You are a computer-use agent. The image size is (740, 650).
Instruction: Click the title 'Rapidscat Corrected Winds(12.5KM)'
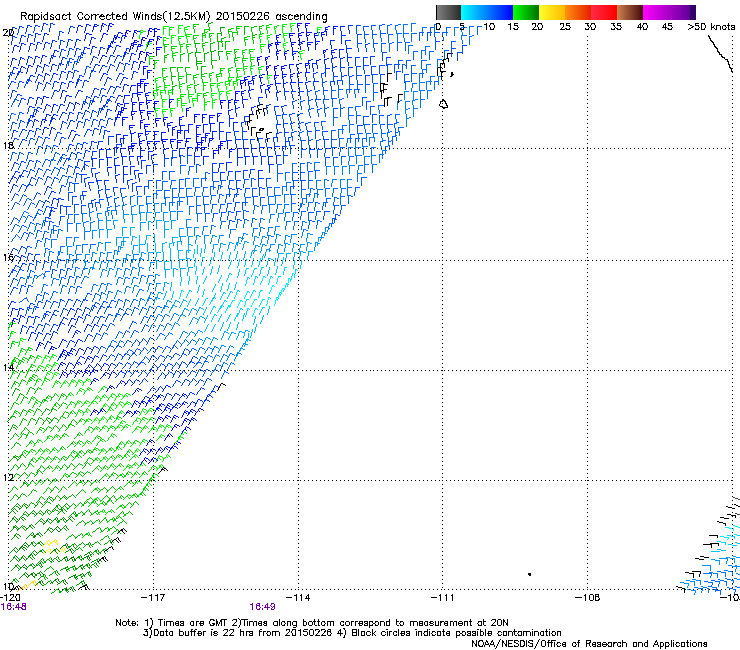[115, 17]
